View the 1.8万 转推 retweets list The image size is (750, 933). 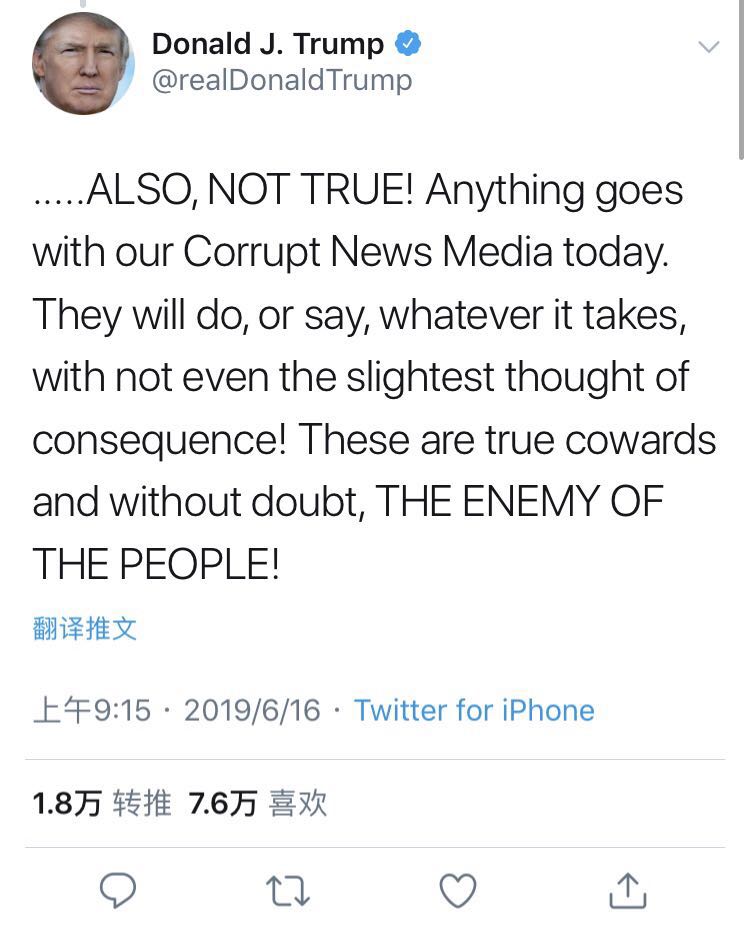pyautogui.click(x=102, y=803)
